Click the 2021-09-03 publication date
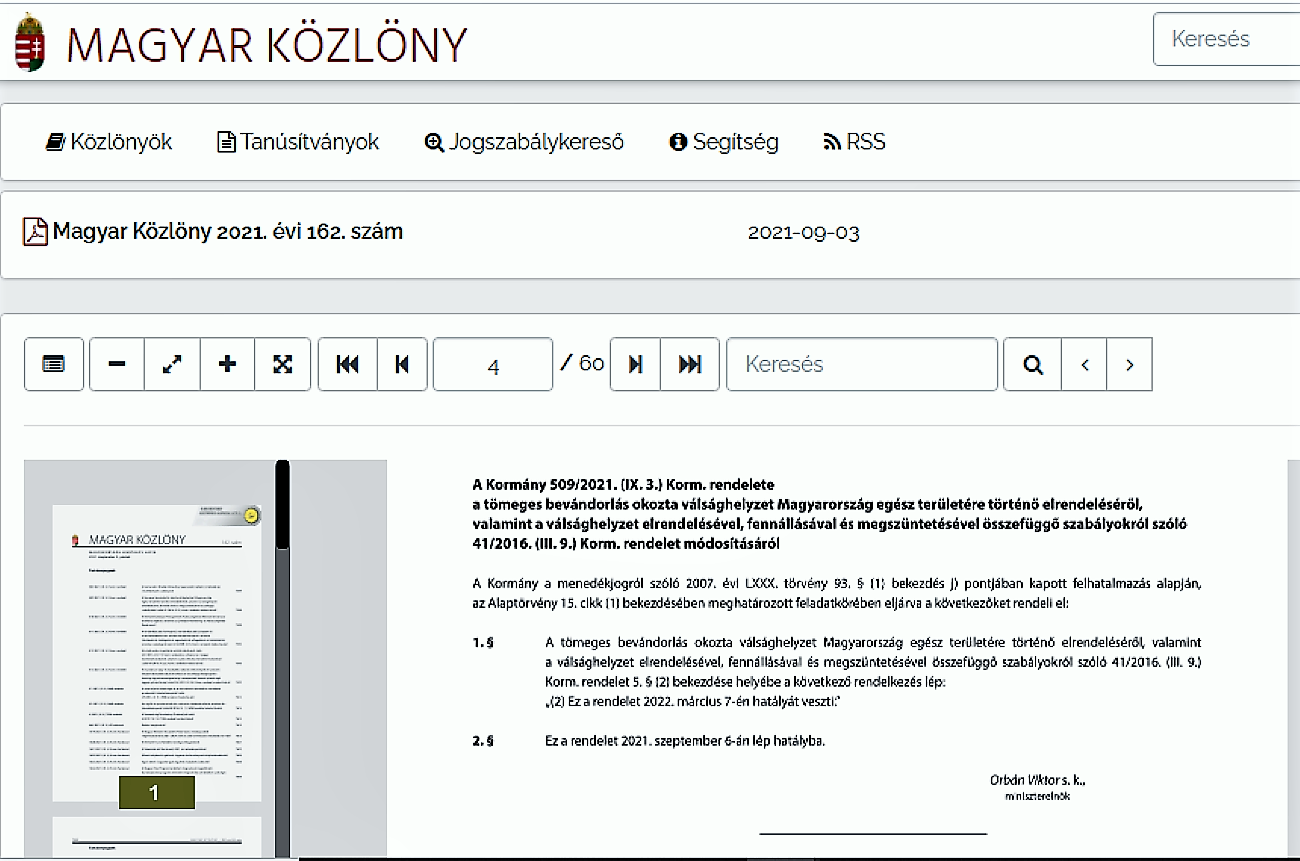This screenshot has height=861, width=1300. 804,234
